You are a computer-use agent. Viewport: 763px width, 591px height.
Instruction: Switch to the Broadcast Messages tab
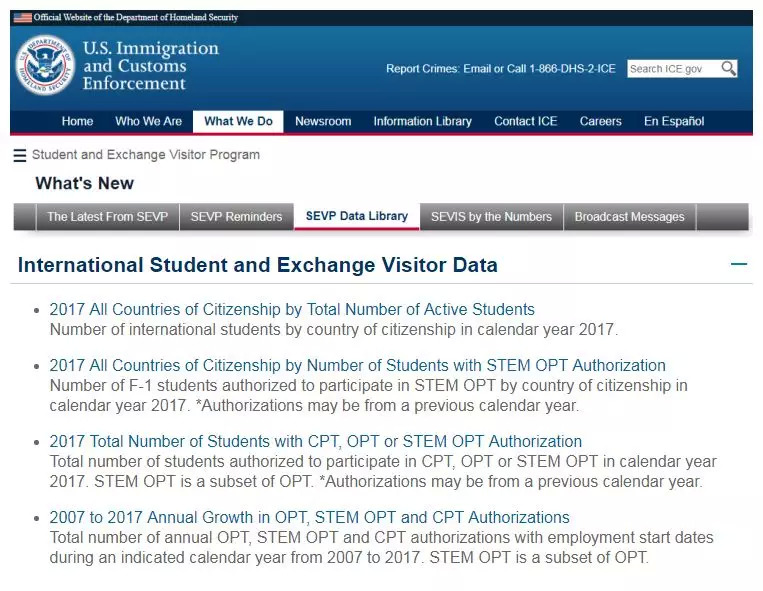pos(629,217)
